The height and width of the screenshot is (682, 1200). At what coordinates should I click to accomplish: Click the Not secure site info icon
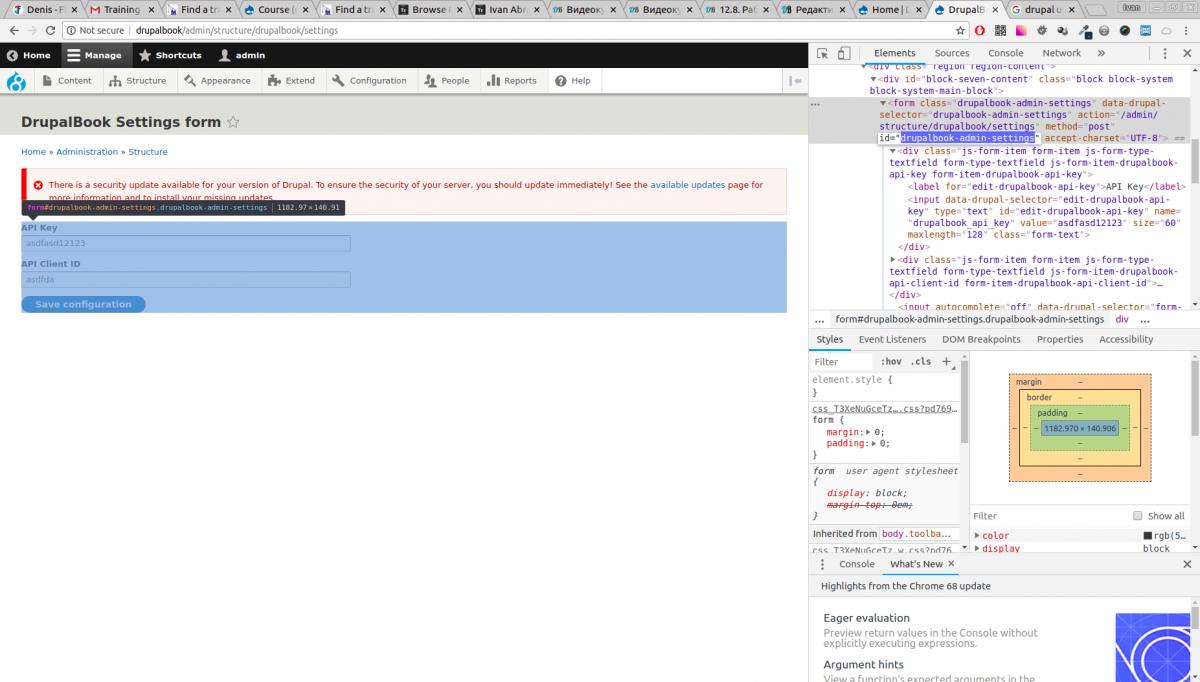click(72, 30)
